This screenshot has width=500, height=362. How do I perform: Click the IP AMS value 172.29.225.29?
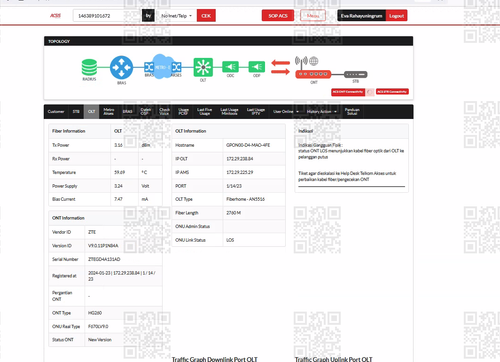239,172
